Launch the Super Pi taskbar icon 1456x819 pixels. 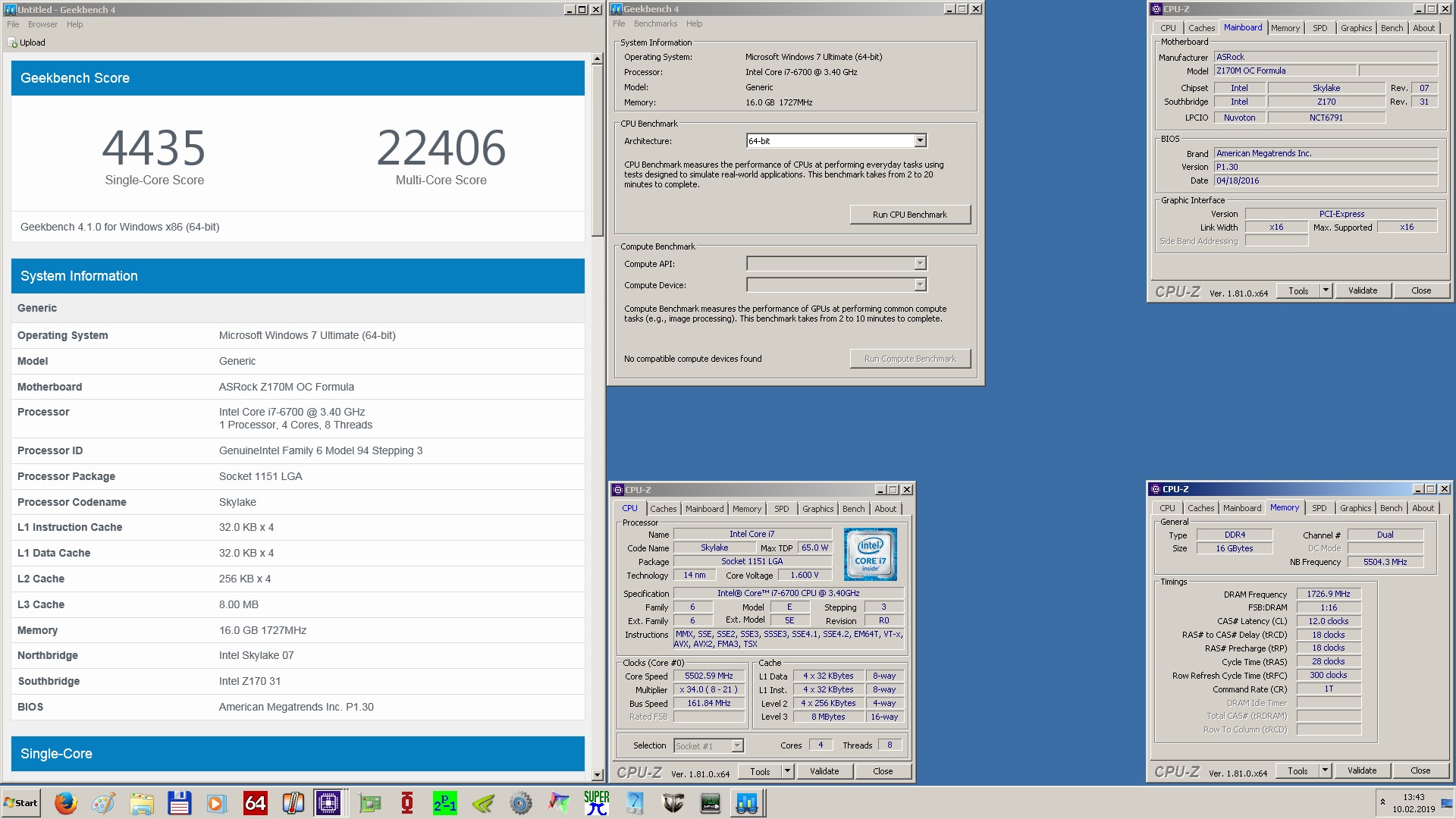597,803
